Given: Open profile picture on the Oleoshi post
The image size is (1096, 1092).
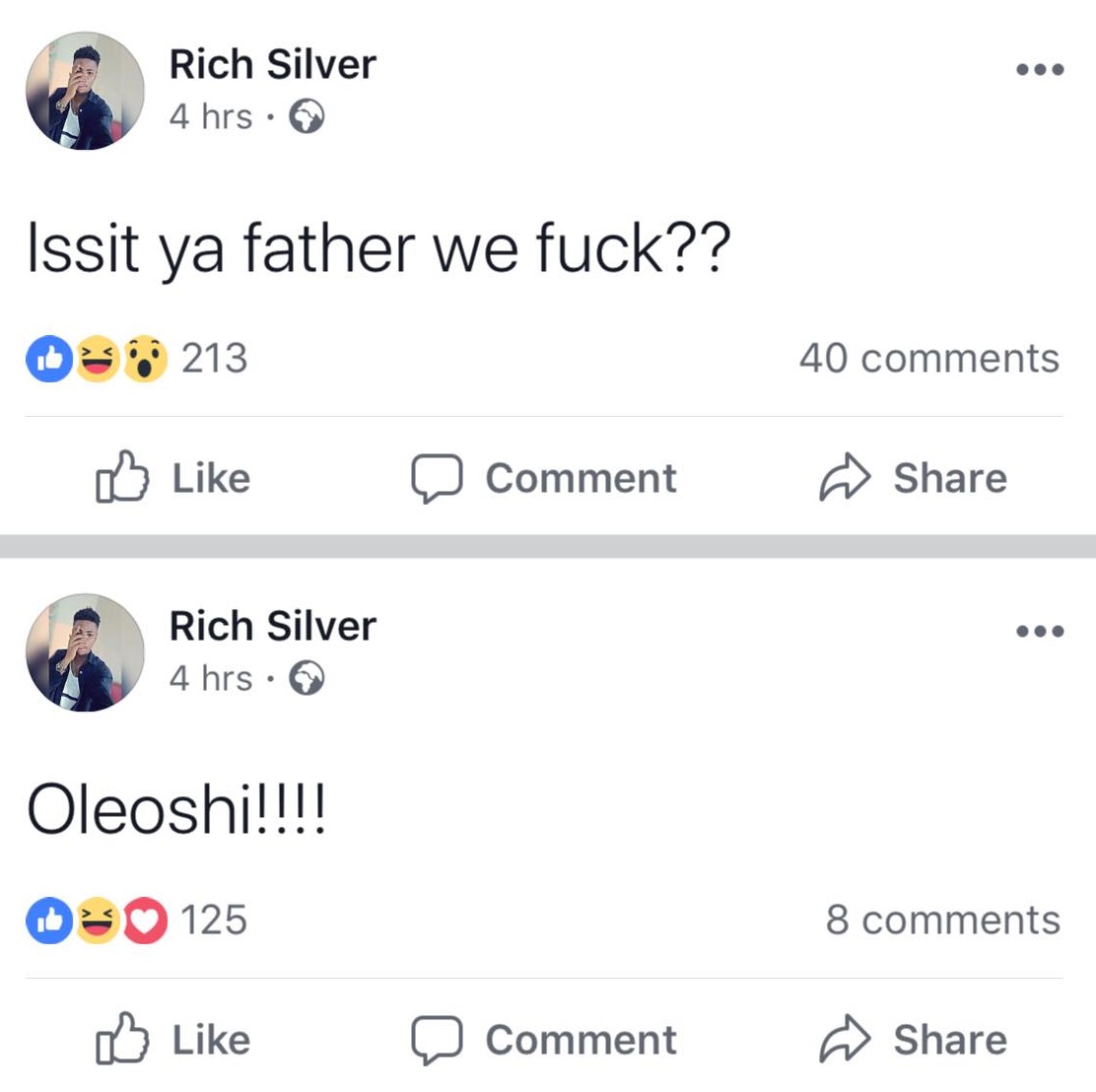Looking at the screenshot, I should [85, 652].
